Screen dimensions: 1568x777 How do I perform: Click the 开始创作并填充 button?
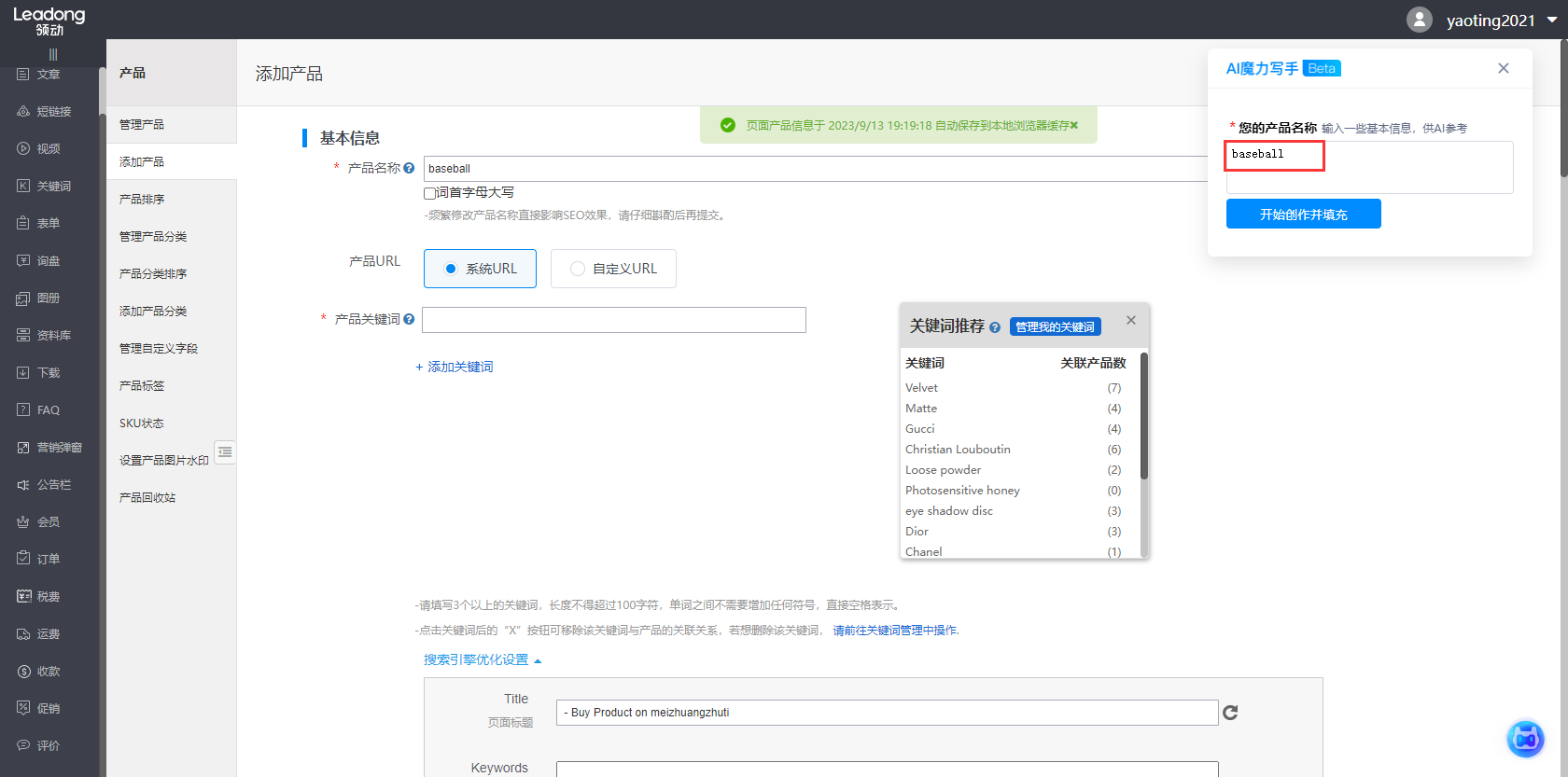(1303, 214)
